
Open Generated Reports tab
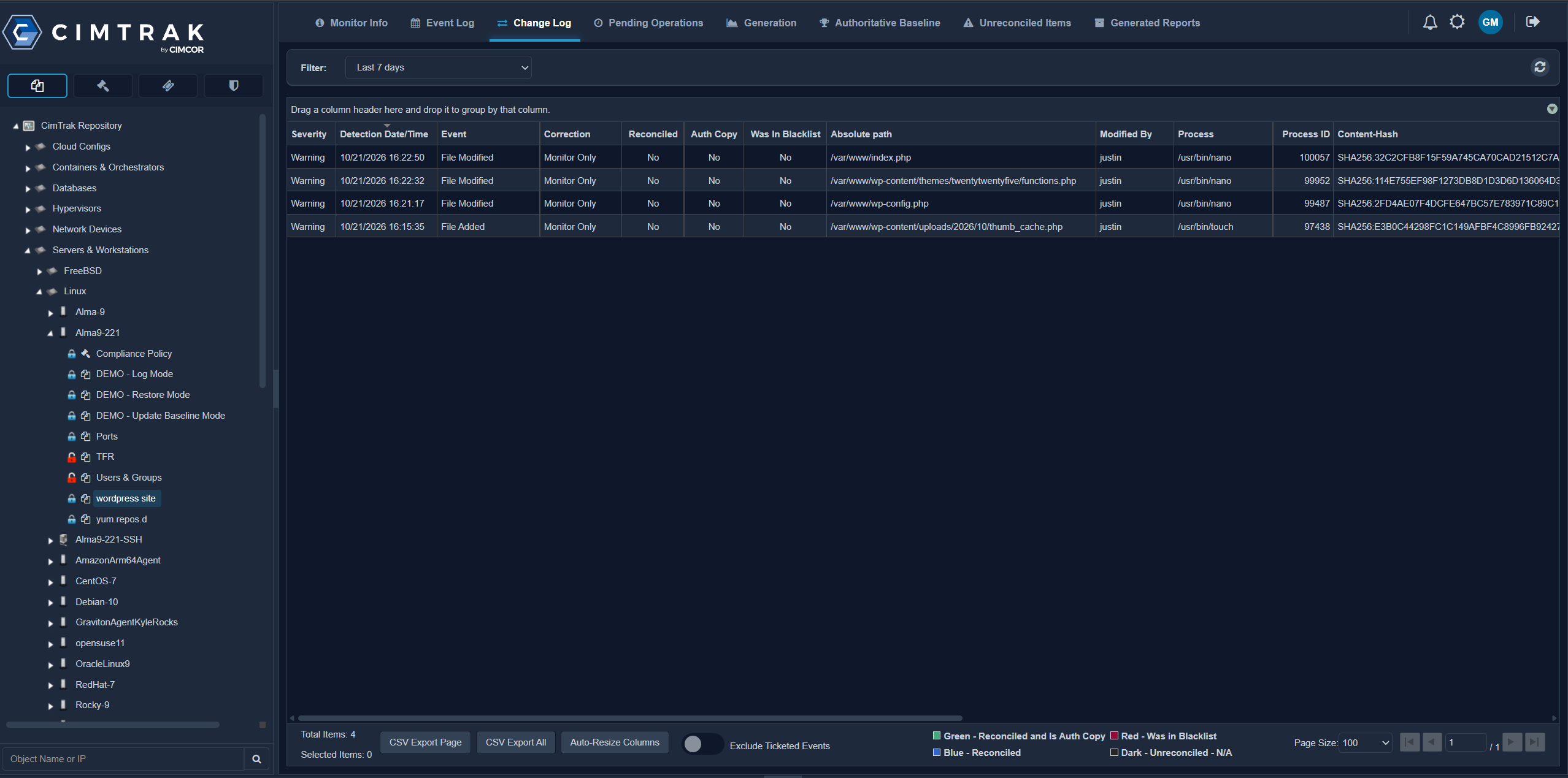[1147, 23]
